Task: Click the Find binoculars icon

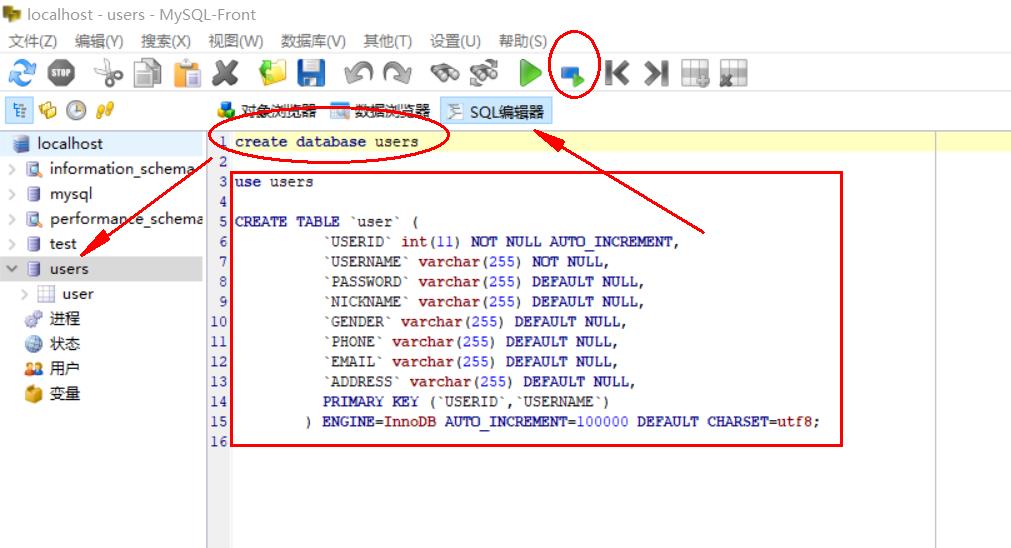Action: (x=445, y=73)
